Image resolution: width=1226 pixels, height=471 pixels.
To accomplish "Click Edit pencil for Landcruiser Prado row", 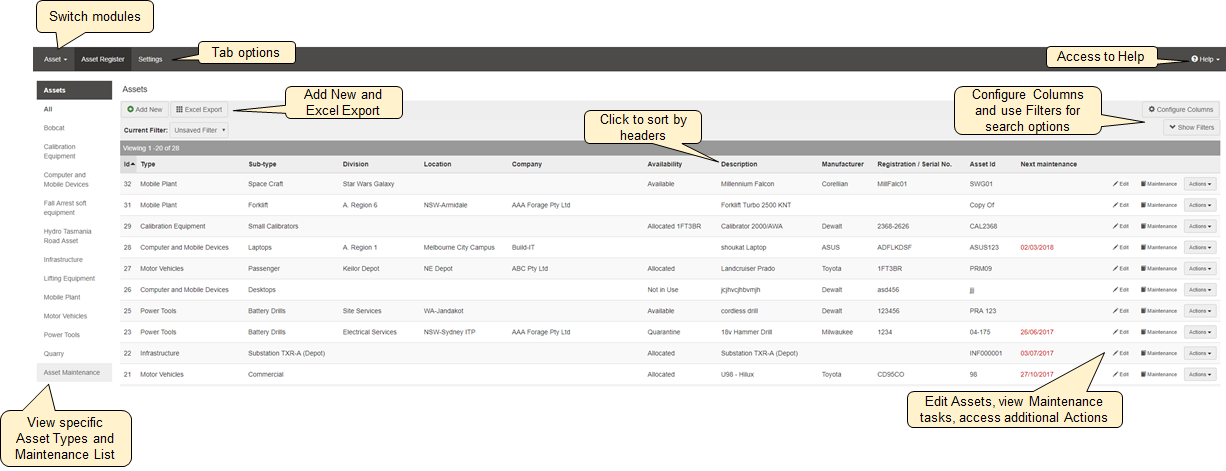I will 1120,268.
